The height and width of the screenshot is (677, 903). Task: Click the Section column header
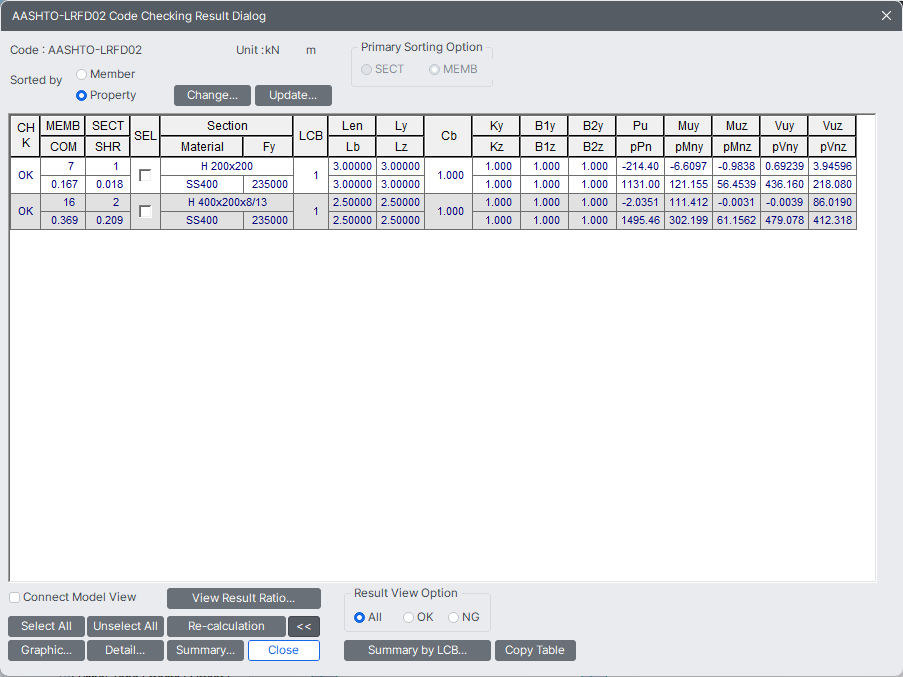pos(227,126)
